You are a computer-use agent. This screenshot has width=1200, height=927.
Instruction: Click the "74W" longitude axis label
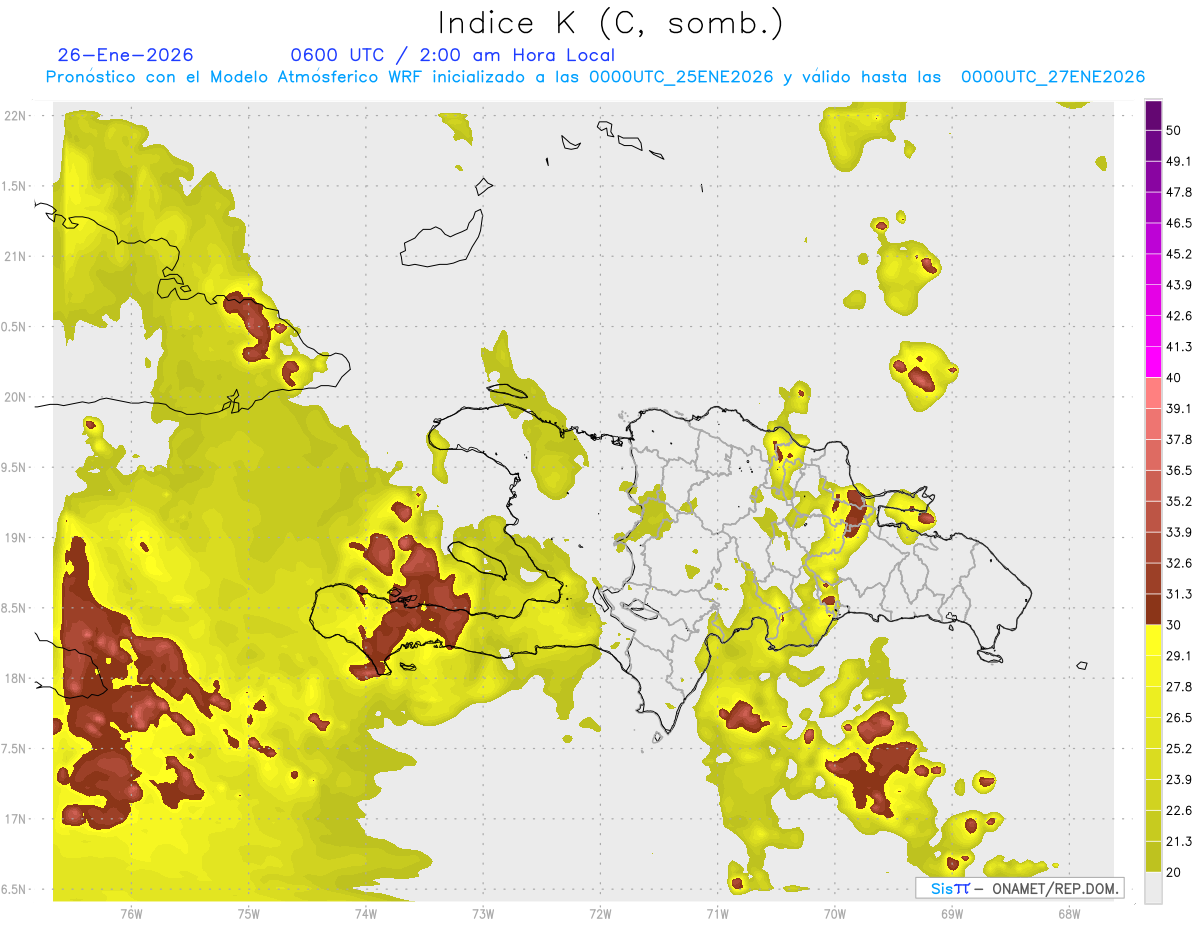(365, 914)
